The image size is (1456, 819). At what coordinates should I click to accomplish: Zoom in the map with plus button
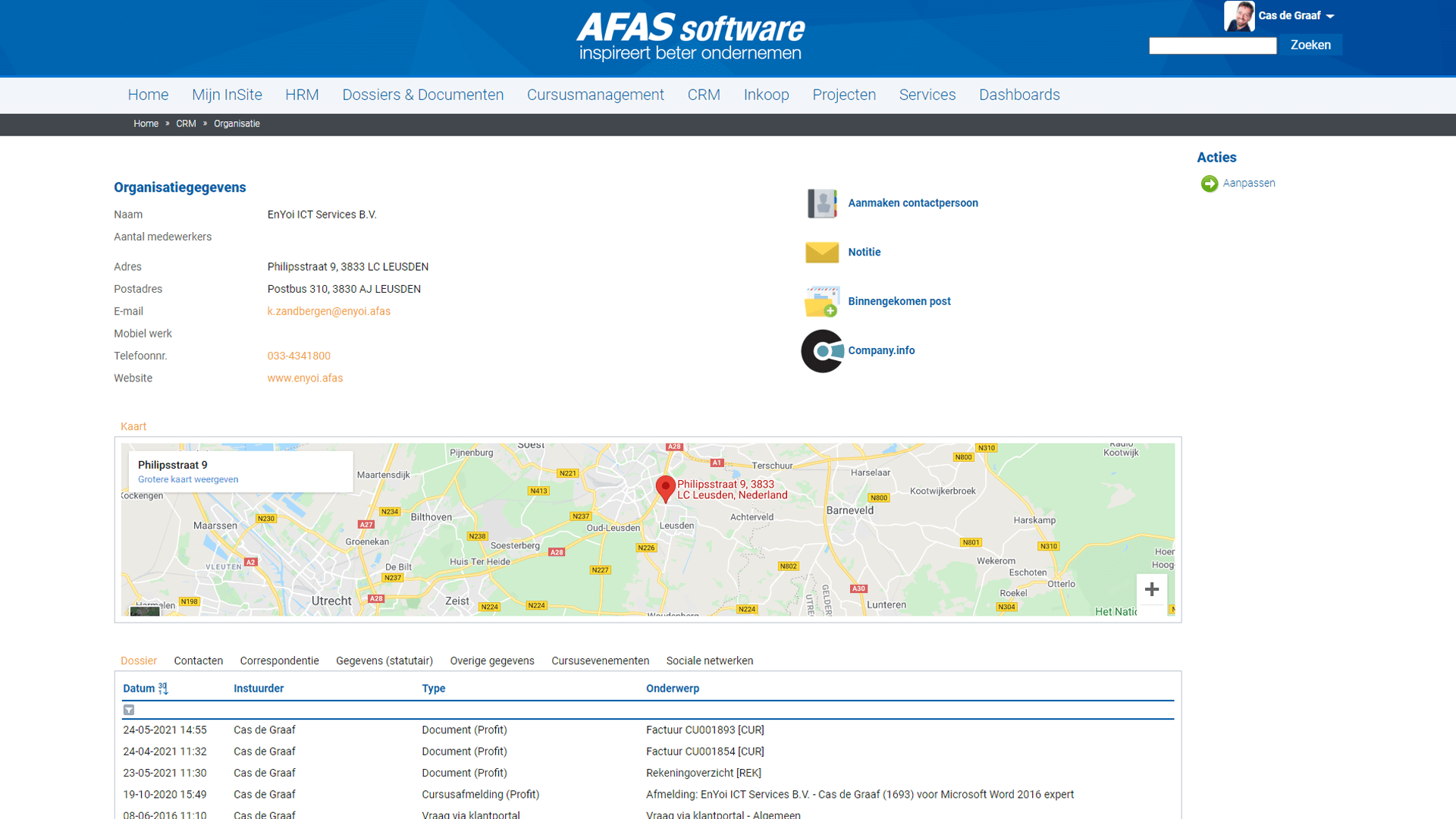pyautogui.click(x=1152, y=589)
